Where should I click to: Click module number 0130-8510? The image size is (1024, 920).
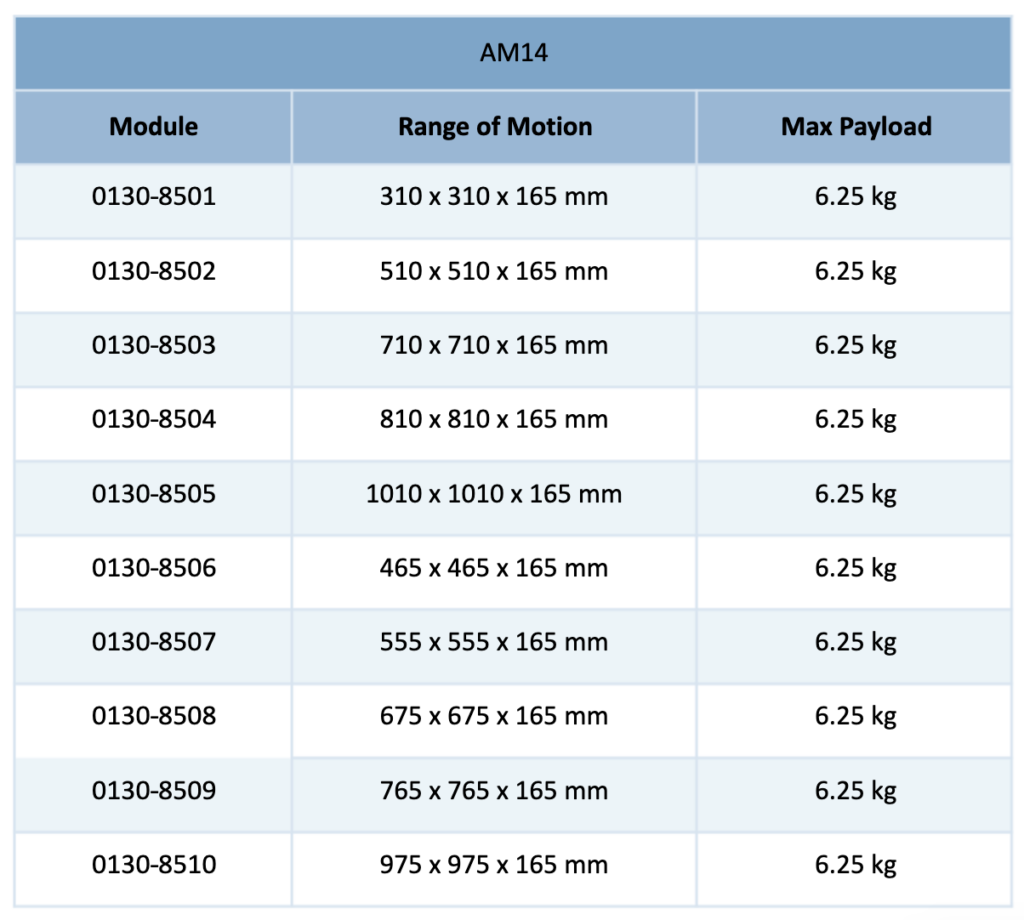(x=153, y=864)
